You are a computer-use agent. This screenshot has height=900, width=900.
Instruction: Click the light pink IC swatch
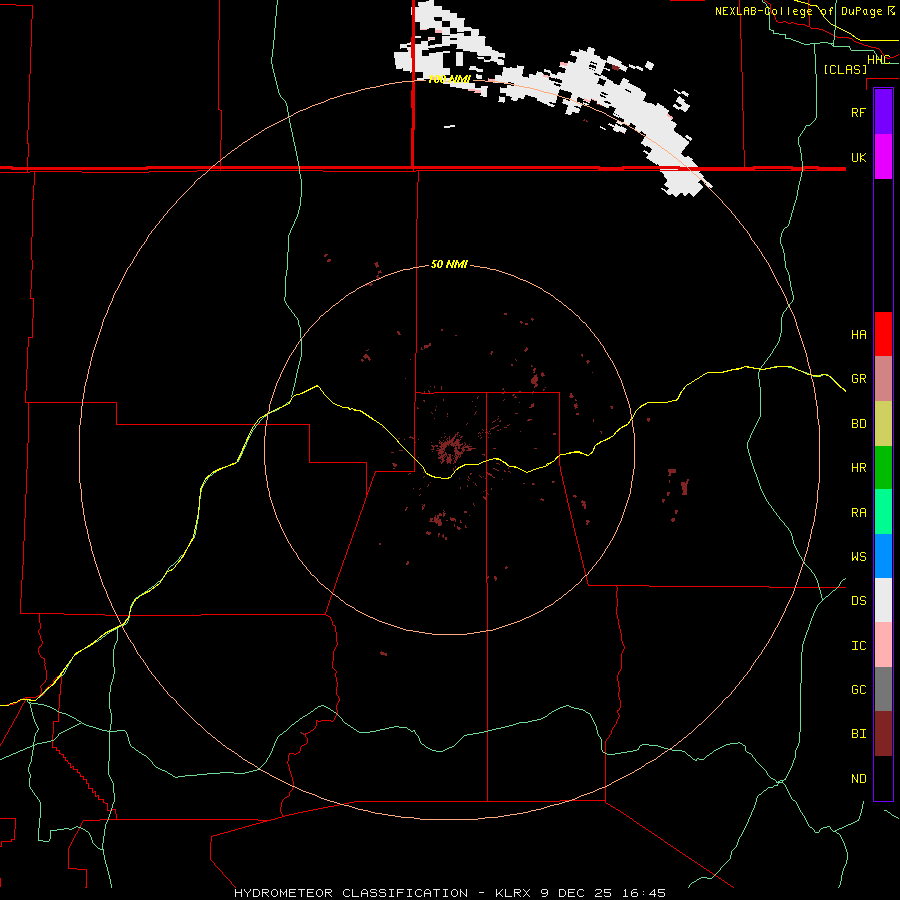click(883, 645)
